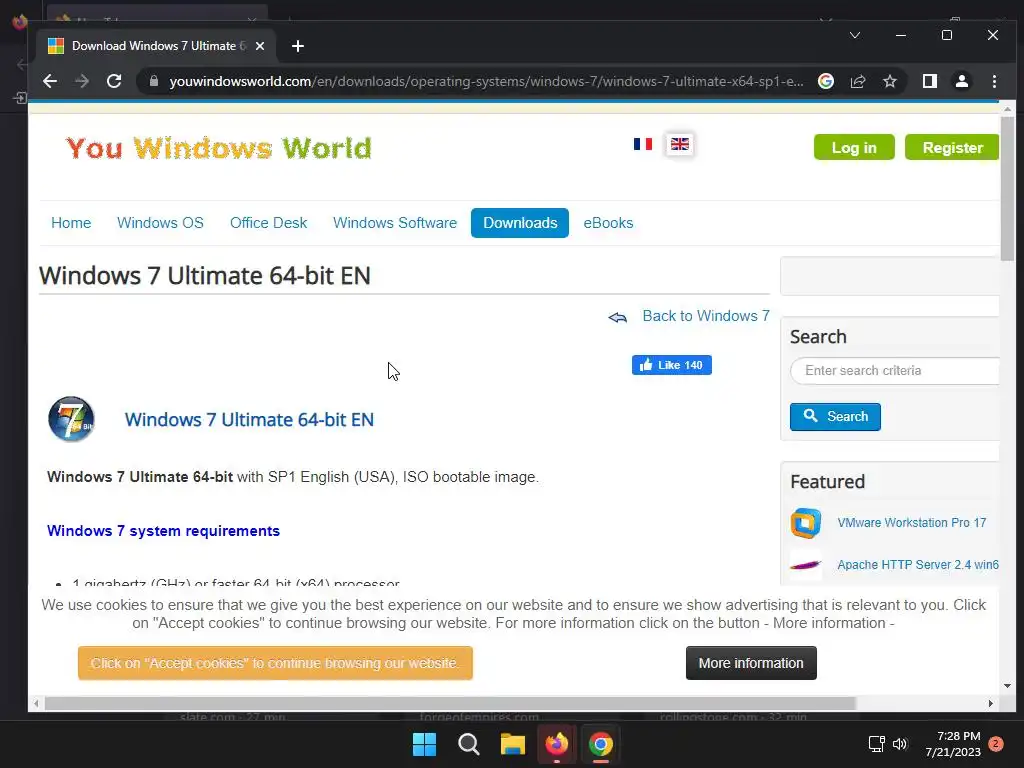Screen dimensions: 1024x768
Task: Click the back arrow icon beside Back to Windows 7
Action: (618, 317)
